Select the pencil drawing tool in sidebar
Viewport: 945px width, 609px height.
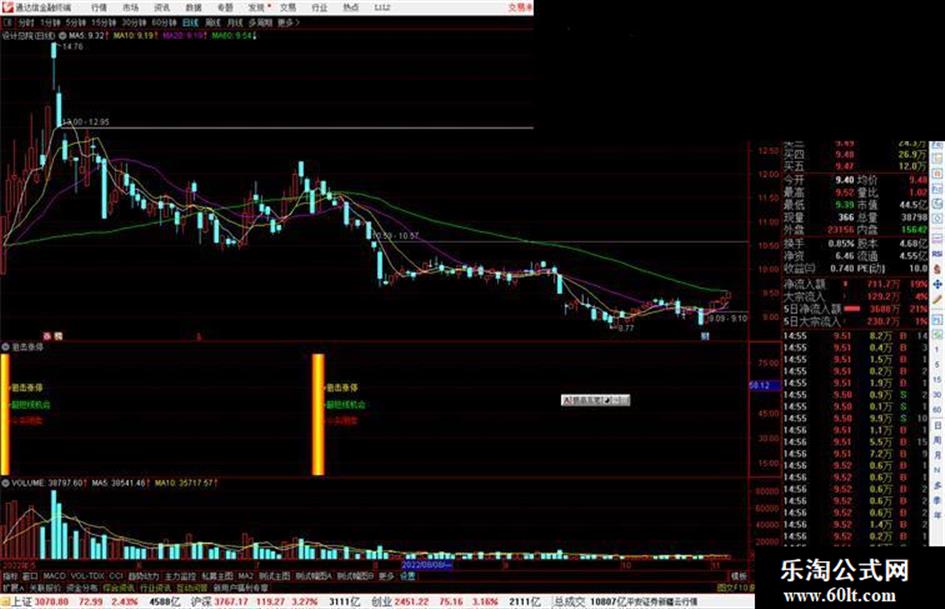937,299
